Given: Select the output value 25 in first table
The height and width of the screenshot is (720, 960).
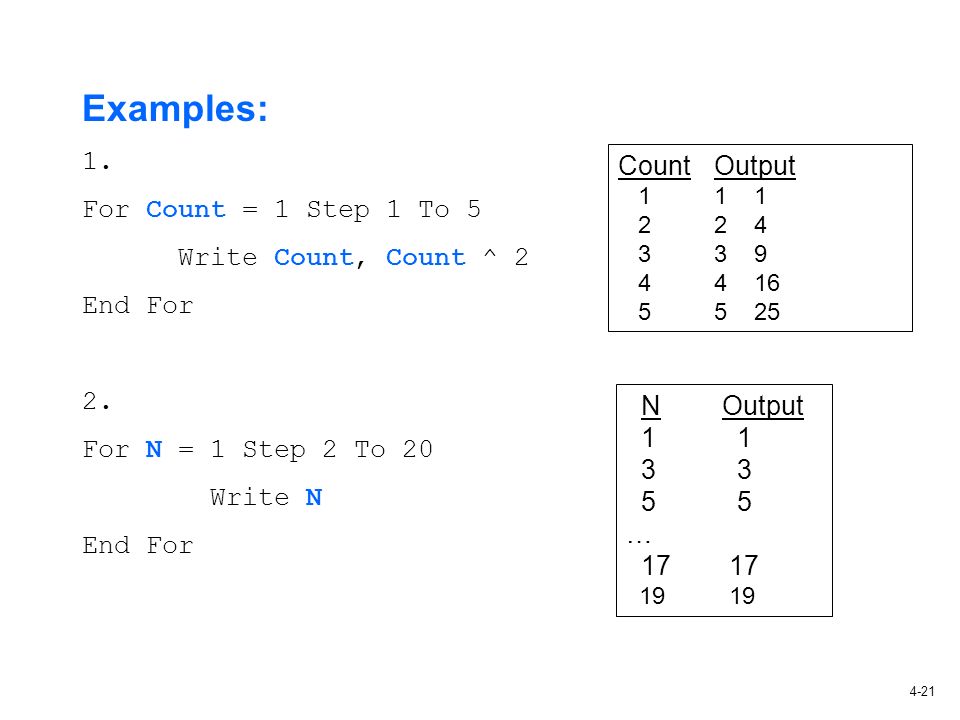Looking at the screenshot, I should (767, 312).
